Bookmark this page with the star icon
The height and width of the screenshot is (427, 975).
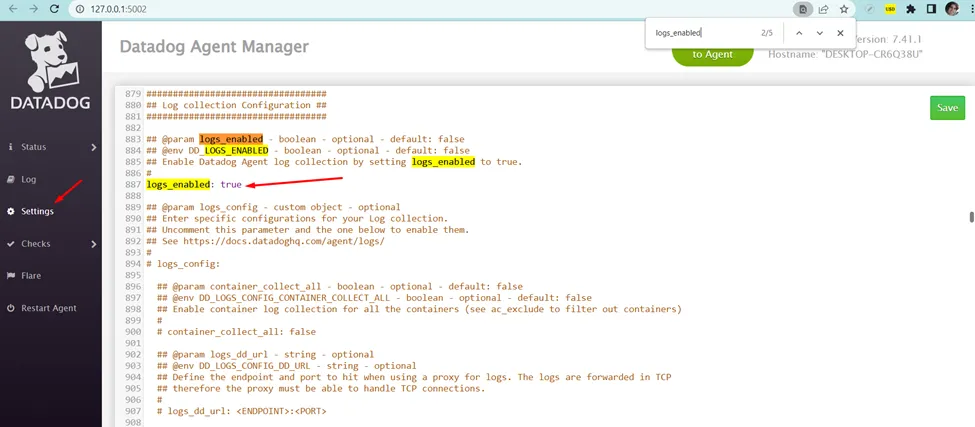click(844, 9)
